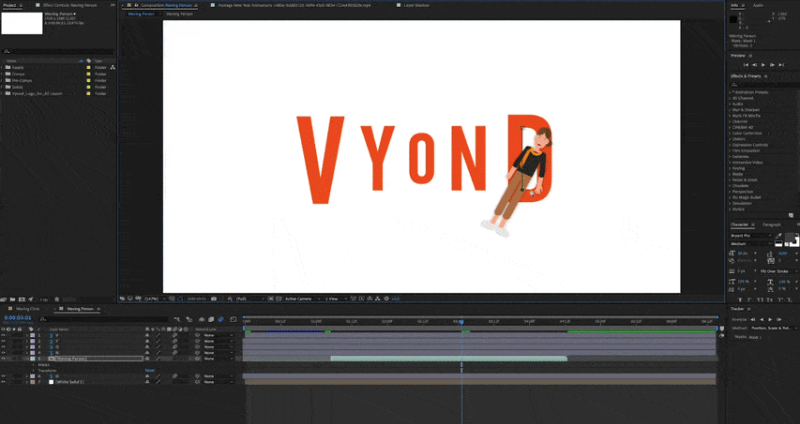Click the quality switch on layer 3
The width and height of the screenshot is (800, 424).
click(158, 346)
